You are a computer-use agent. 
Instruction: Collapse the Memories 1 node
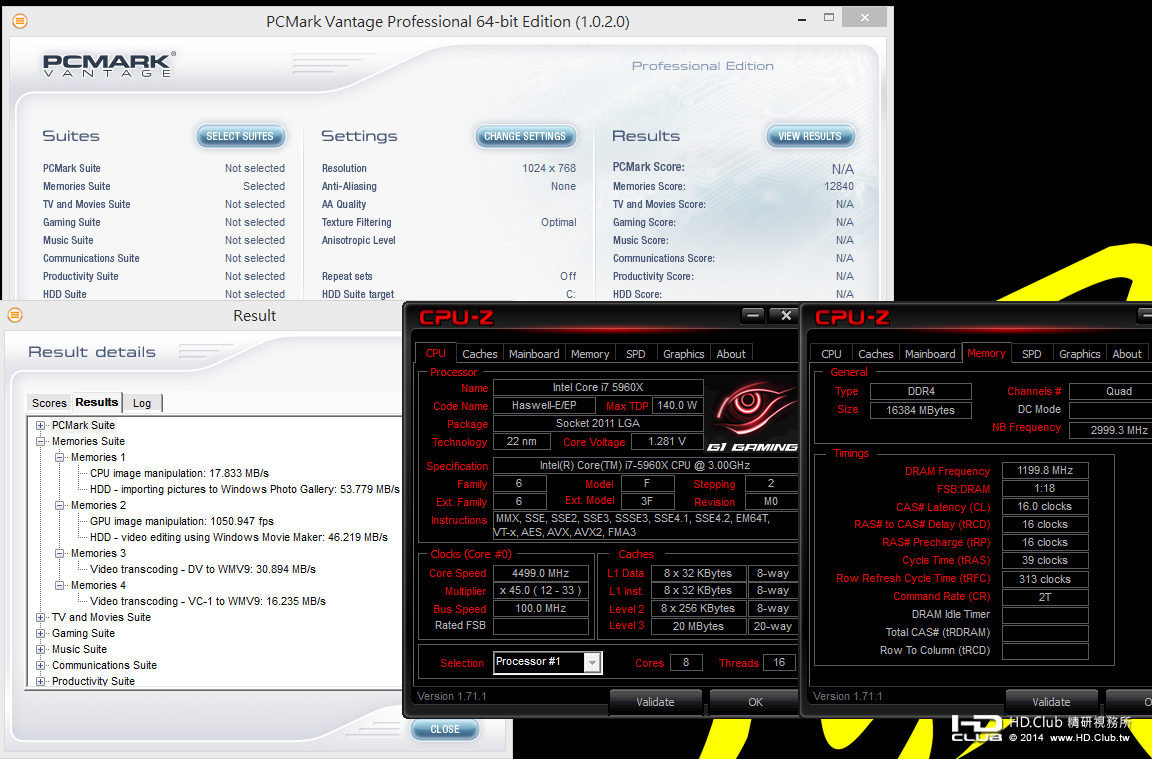click(x=60, y=458)
